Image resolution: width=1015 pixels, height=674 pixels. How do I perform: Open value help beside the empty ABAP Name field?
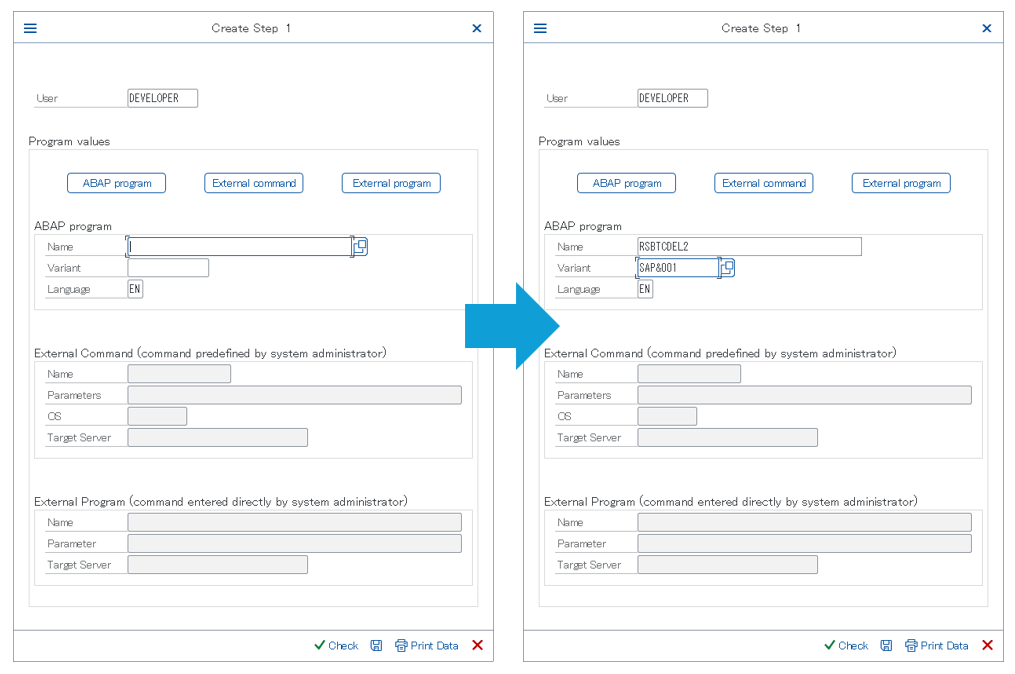pyautogui.click(x=361, y=246)
